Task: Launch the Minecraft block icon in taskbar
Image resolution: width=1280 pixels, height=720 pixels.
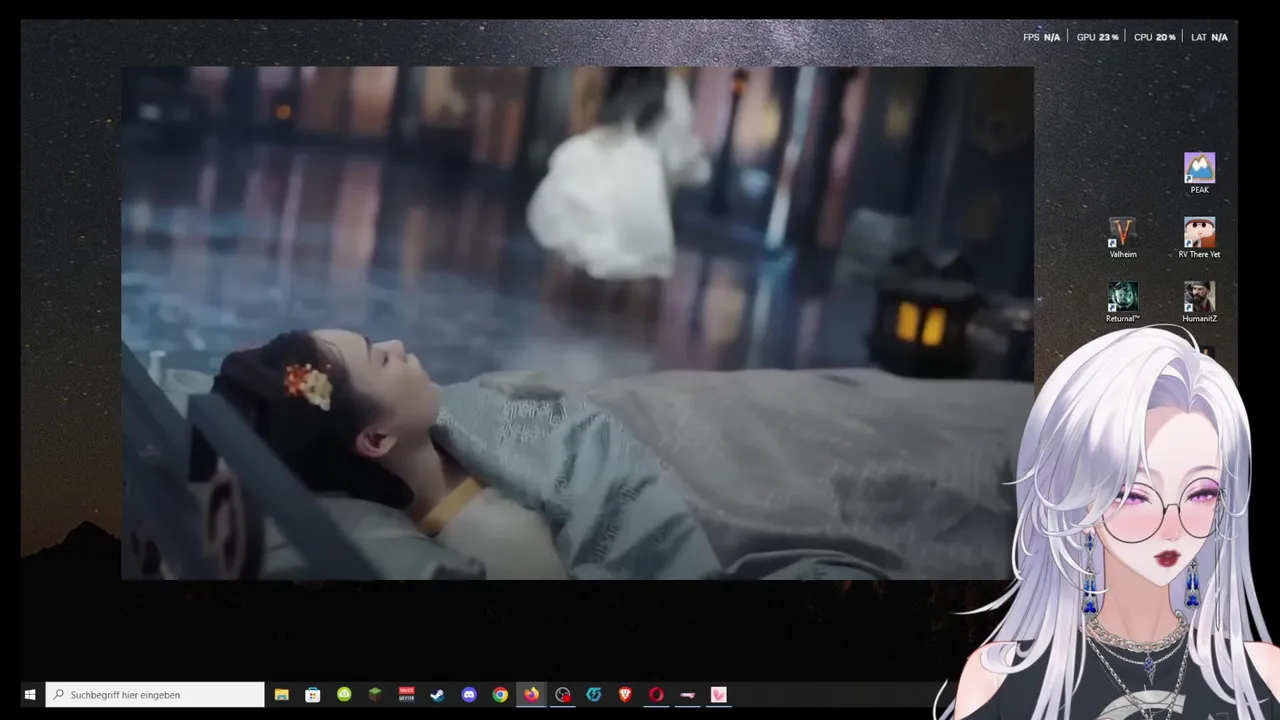Action: pyautogui.click(x=375, y=695)
